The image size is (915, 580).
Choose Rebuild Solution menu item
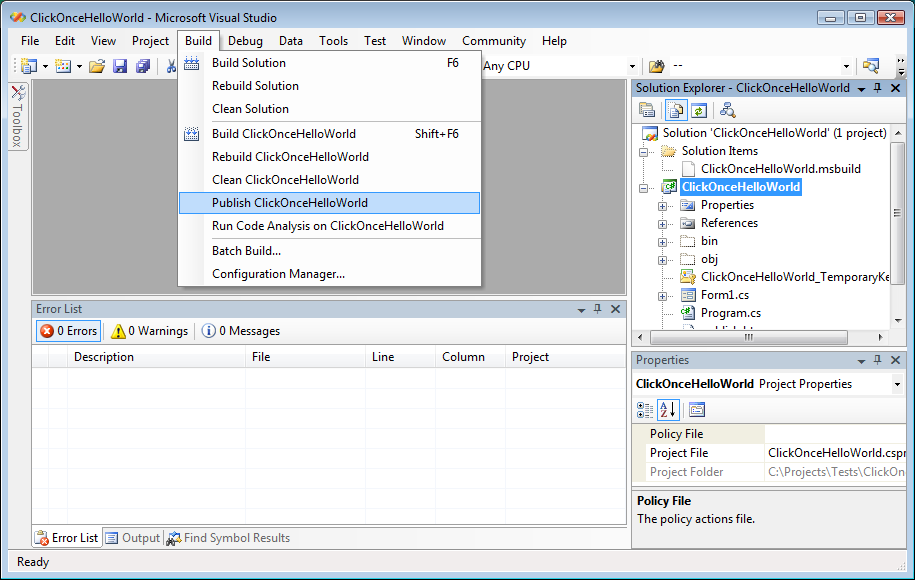coord(329,86)
